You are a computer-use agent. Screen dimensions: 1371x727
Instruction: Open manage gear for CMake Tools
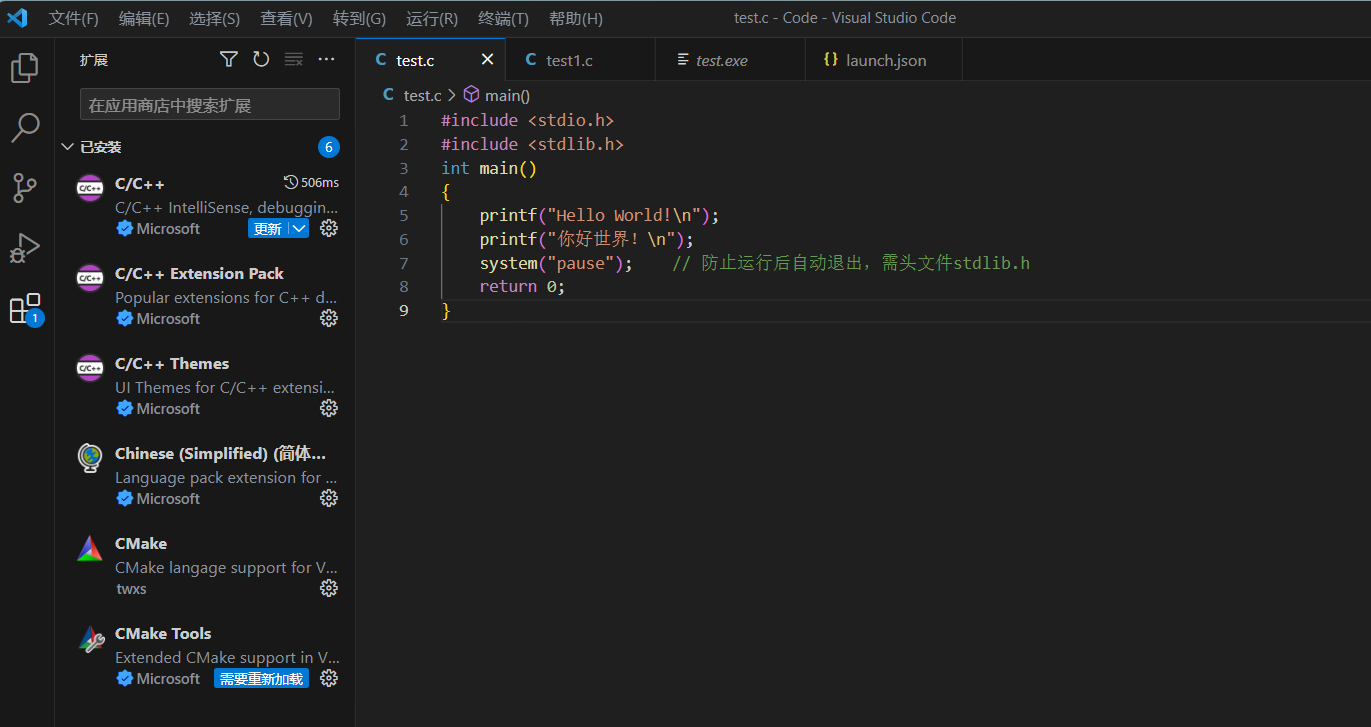coord(328,678)
